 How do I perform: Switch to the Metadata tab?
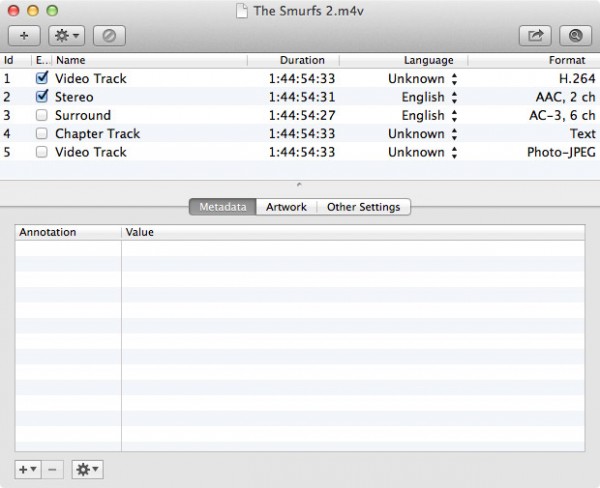(223, 207)
